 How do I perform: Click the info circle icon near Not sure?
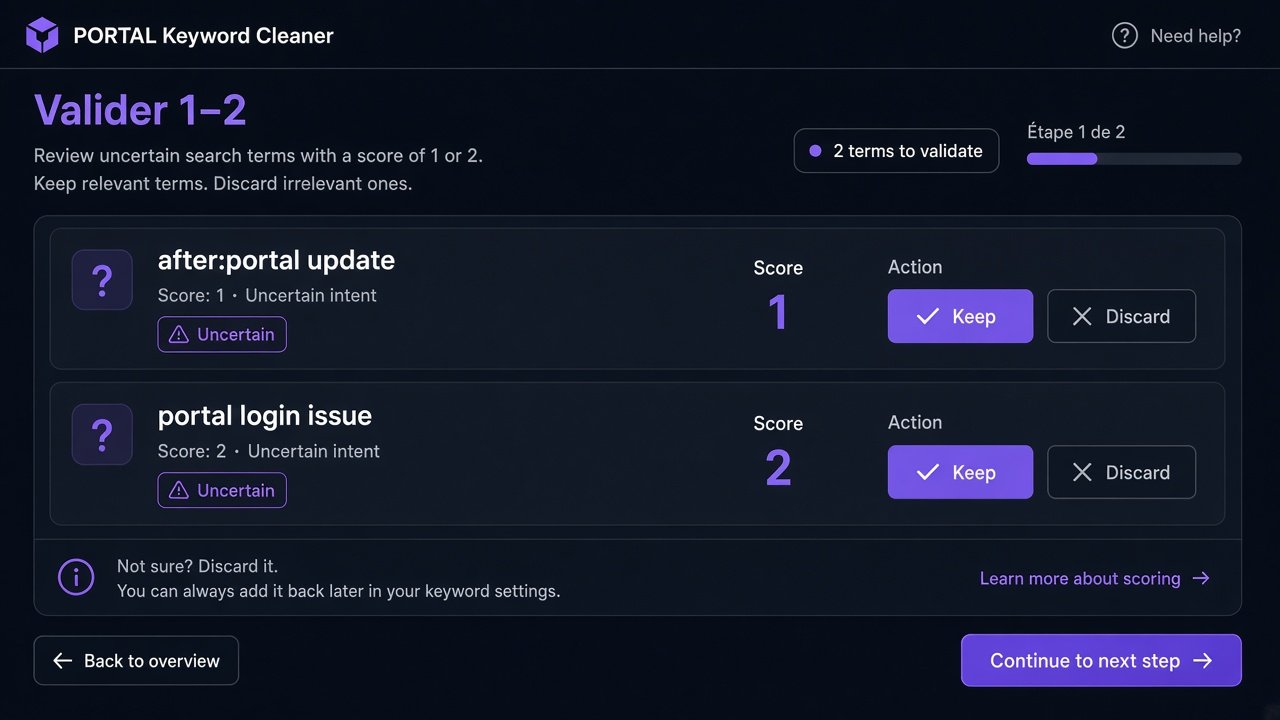click(76, 577)
